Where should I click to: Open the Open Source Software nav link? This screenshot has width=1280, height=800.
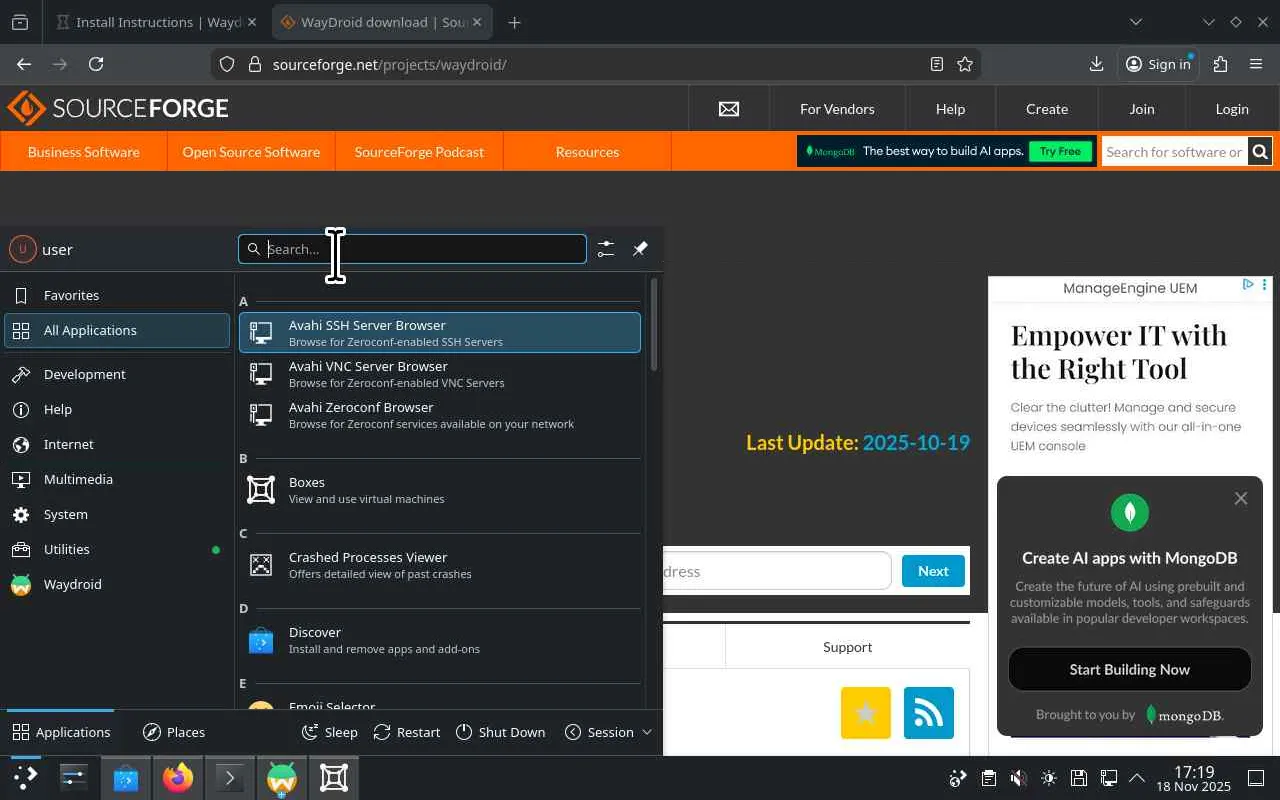[x=251, y=152]
